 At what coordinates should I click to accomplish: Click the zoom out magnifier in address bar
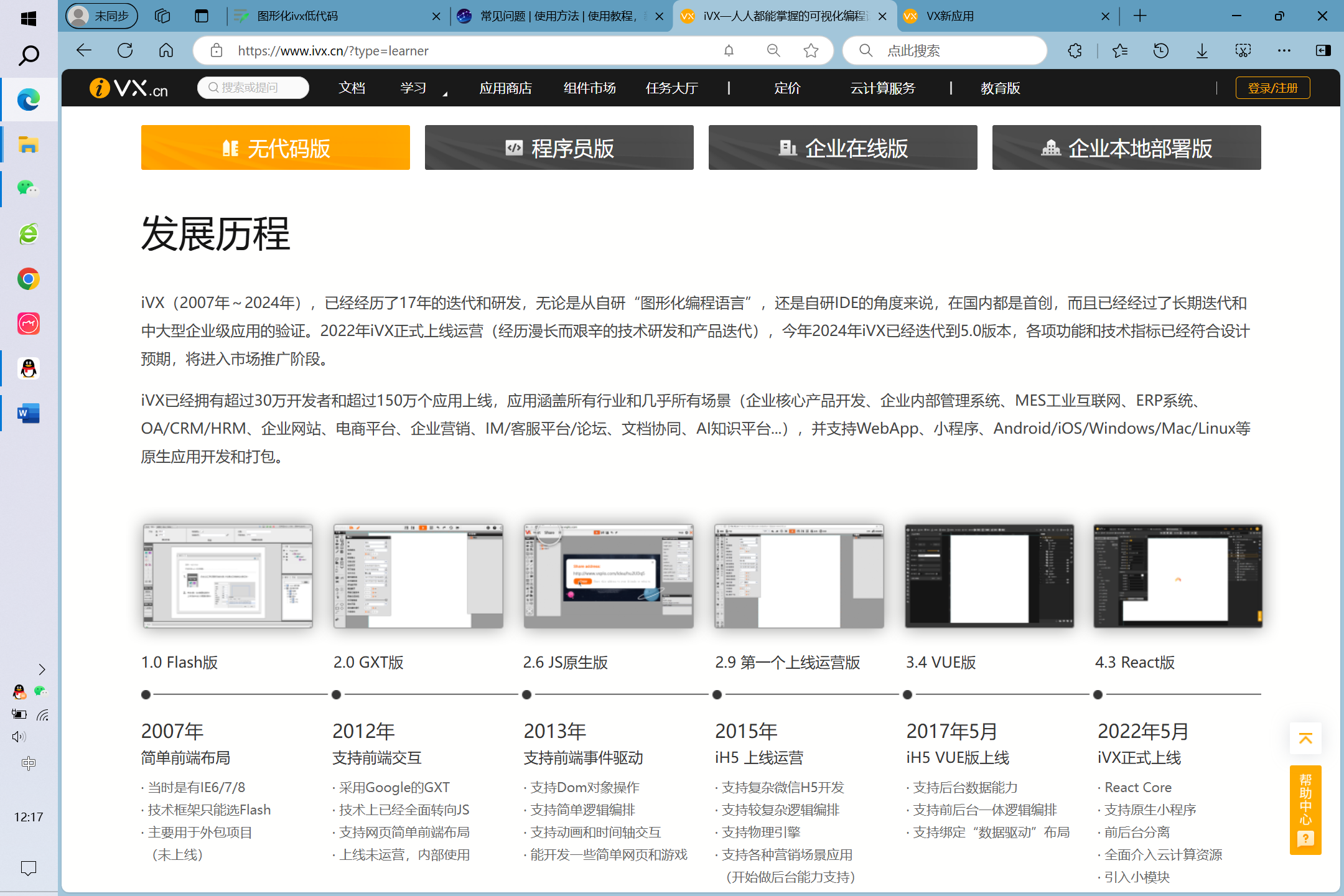pyautogui.click(x=773, y=50)
